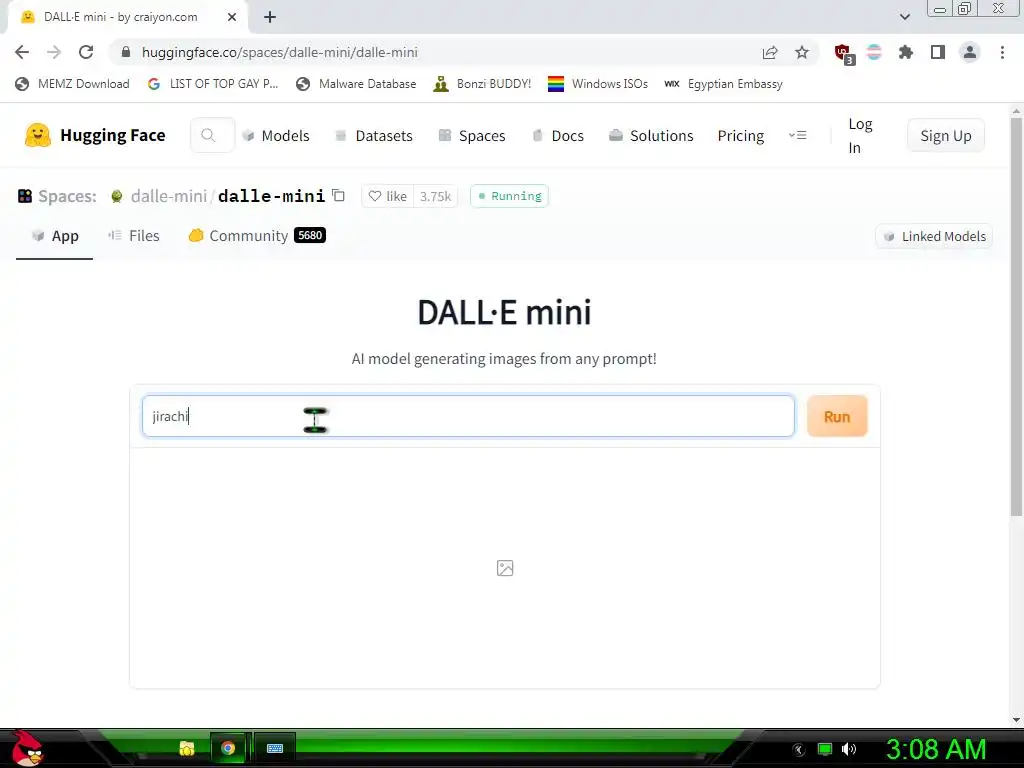
Task: Click the page vertical scrollbar
Action: pyautogui.click(x=1016, y=317)
